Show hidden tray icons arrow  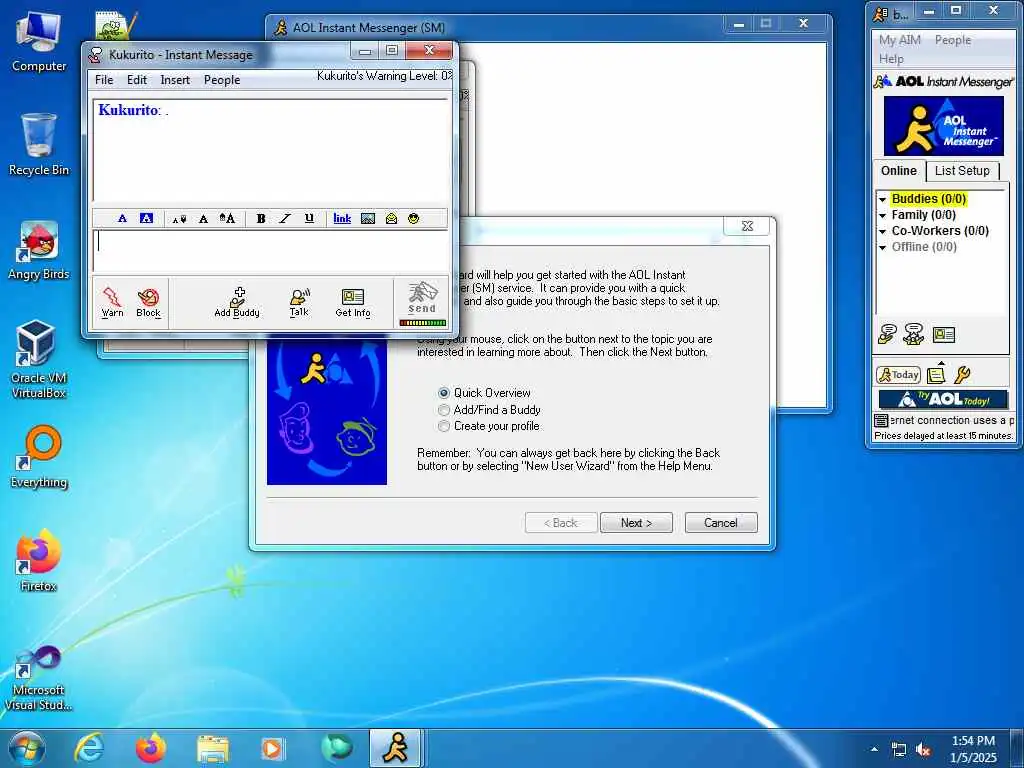(x=874, y=749)
